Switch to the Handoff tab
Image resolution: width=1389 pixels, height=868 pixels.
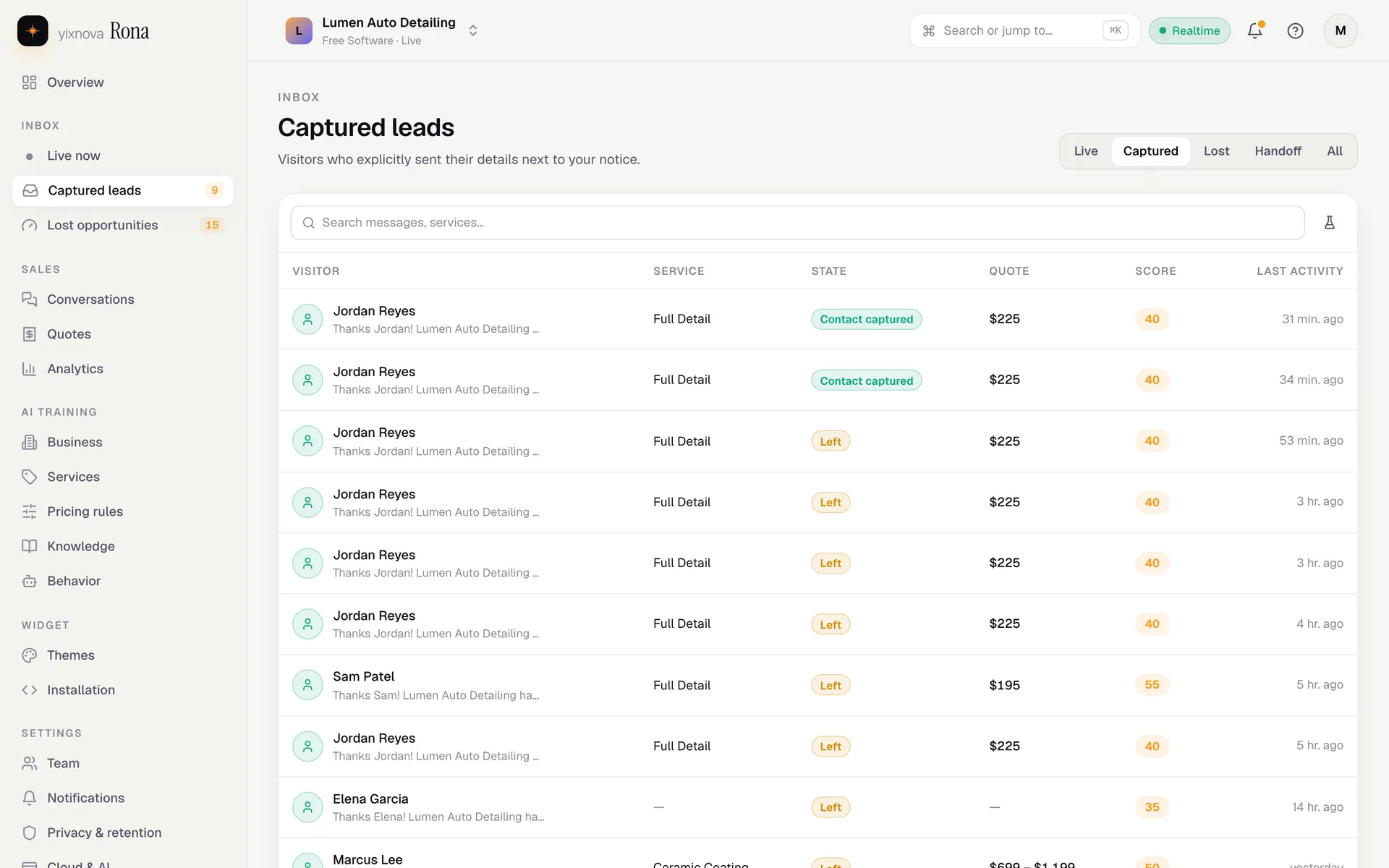pyautogui.click(x=1278, y=151)
